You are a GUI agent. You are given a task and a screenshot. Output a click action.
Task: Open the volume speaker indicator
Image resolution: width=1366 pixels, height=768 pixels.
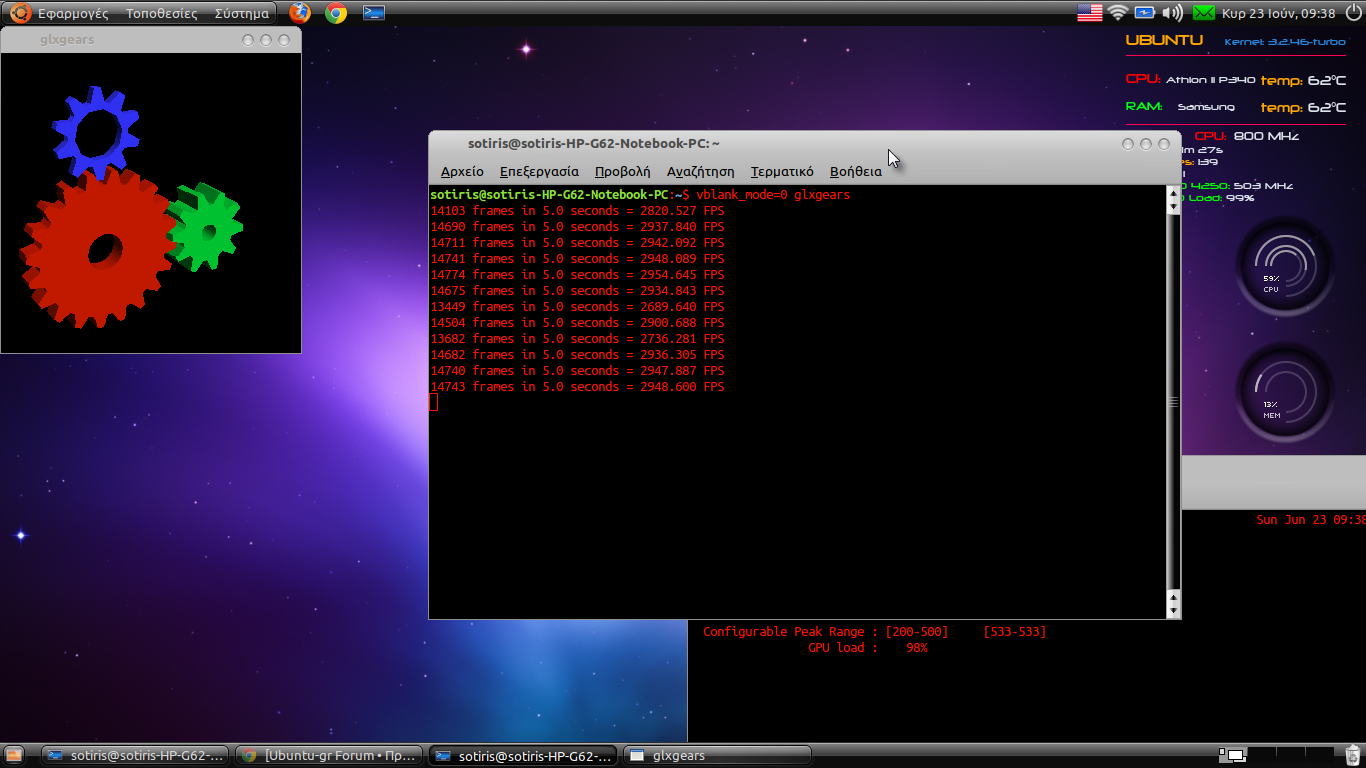coord(1173,13)
